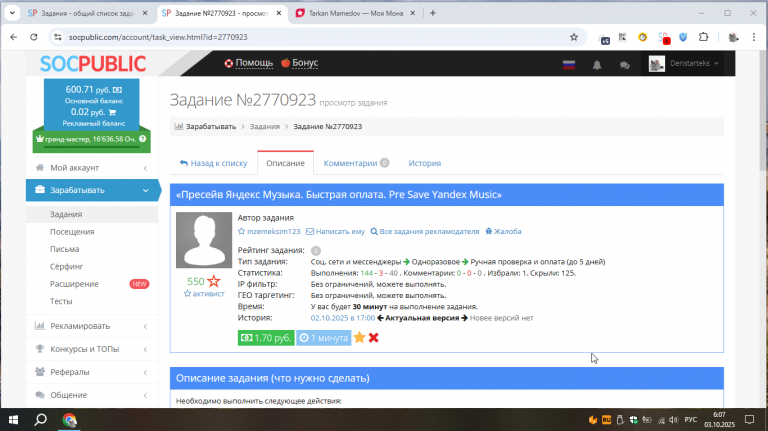Click the main balance money icon

tap(118, 90)
